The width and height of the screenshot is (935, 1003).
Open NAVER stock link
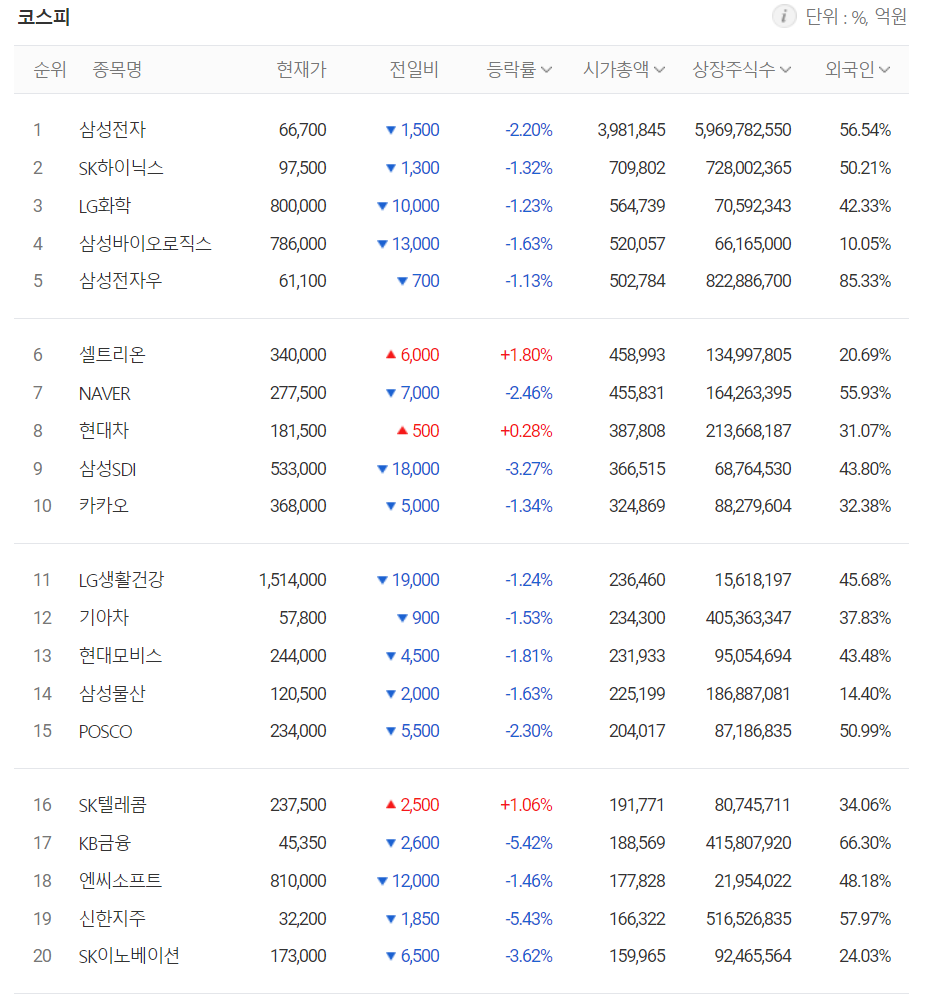click(x=104, y=393)
